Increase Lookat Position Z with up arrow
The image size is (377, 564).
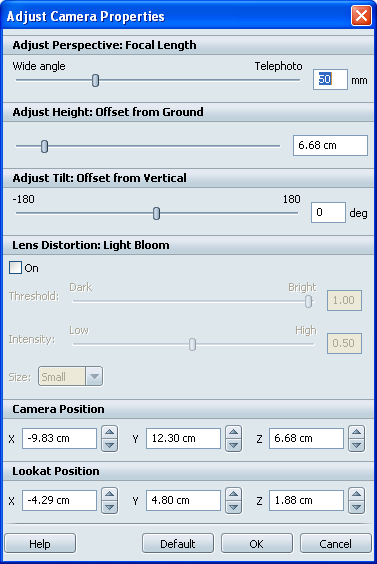point(356,494)
